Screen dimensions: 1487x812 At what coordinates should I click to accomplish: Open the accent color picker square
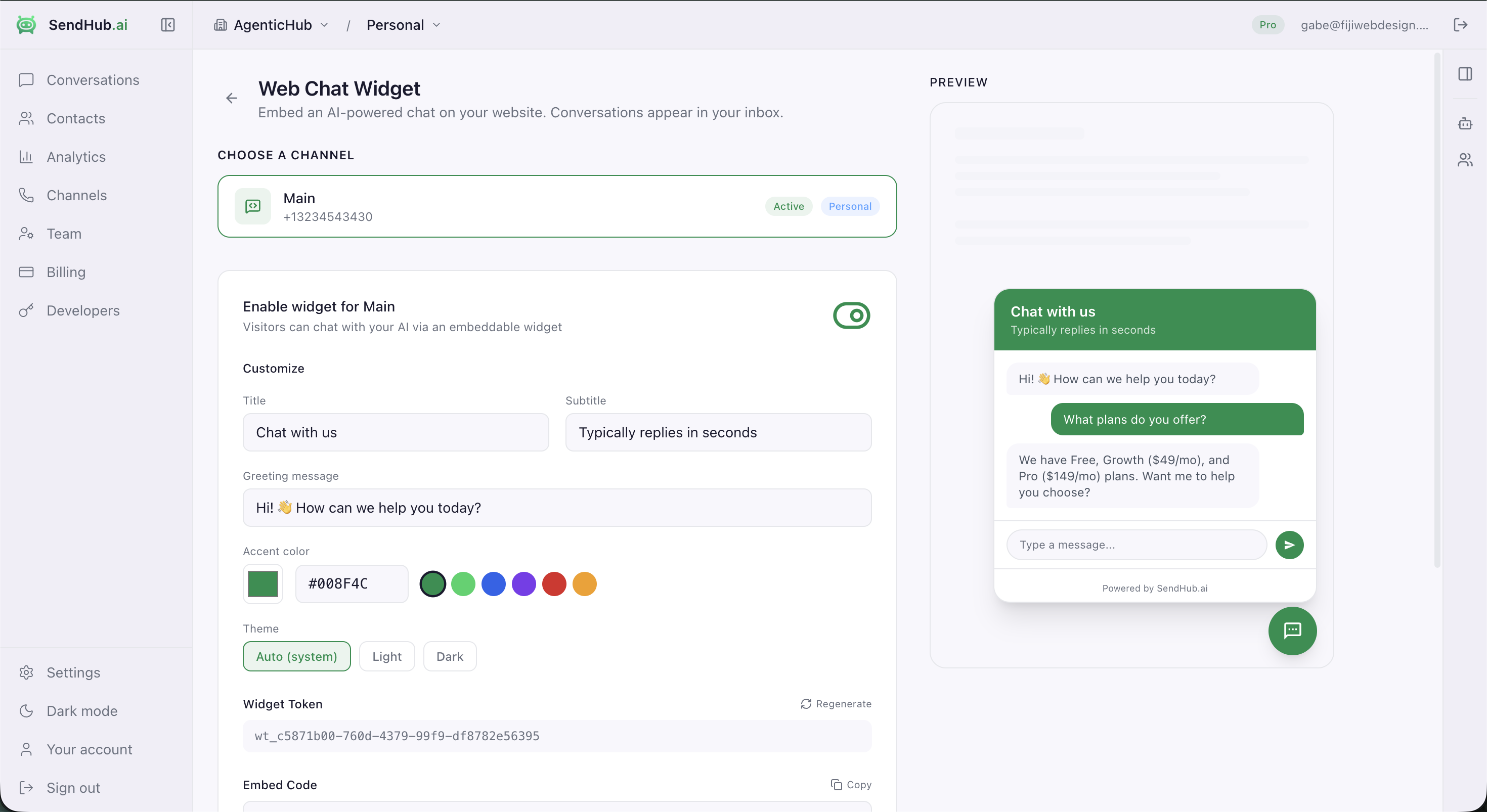(x=263, y=583)
